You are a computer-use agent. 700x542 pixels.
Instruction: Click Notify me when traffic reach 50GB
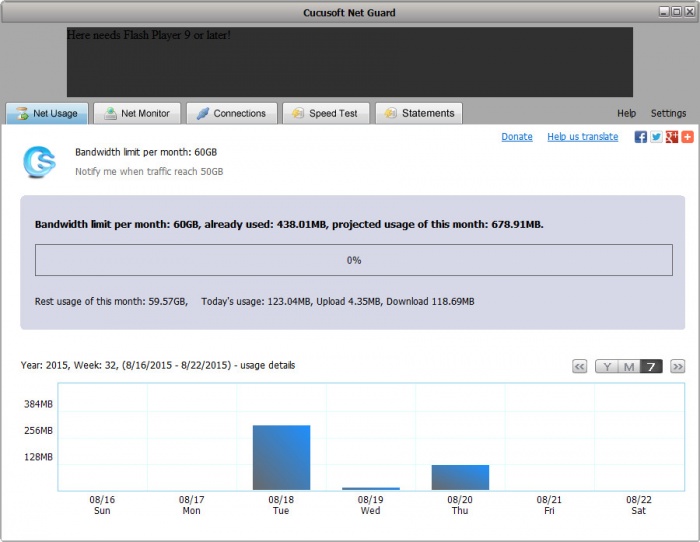[149, 171]
